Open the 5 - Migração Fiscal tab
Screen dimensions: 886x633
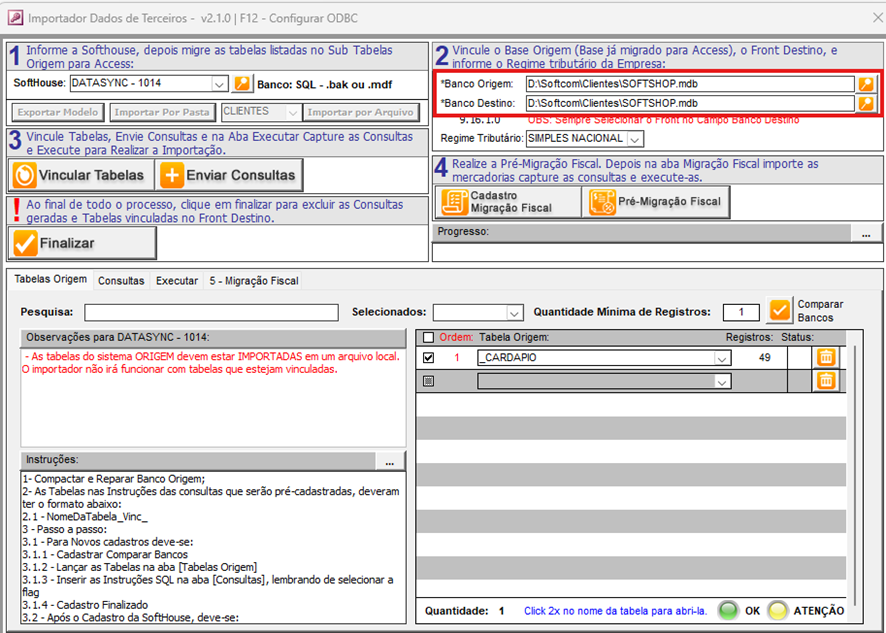tap(253, 281)
